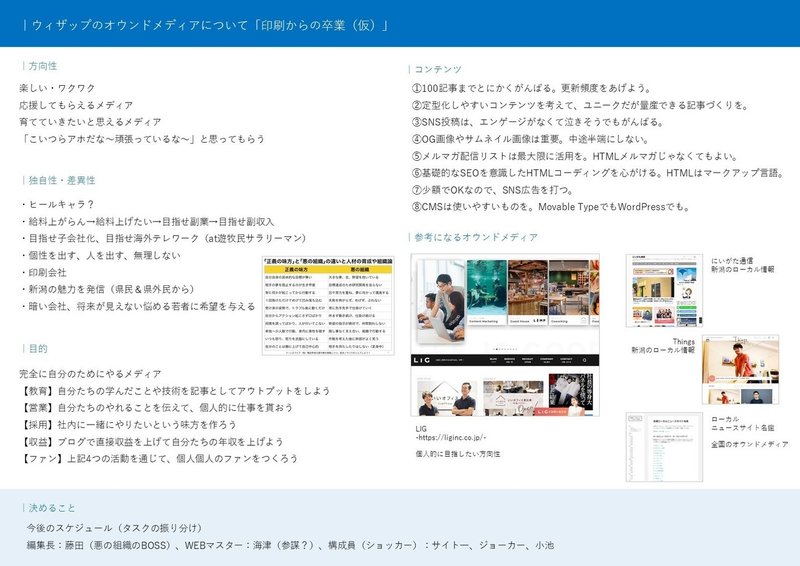Viewport: 800px width, 566px height.
Task: Open the 正義の味方 vs 悪の組織 comparison table image
Action: (328, 305)
